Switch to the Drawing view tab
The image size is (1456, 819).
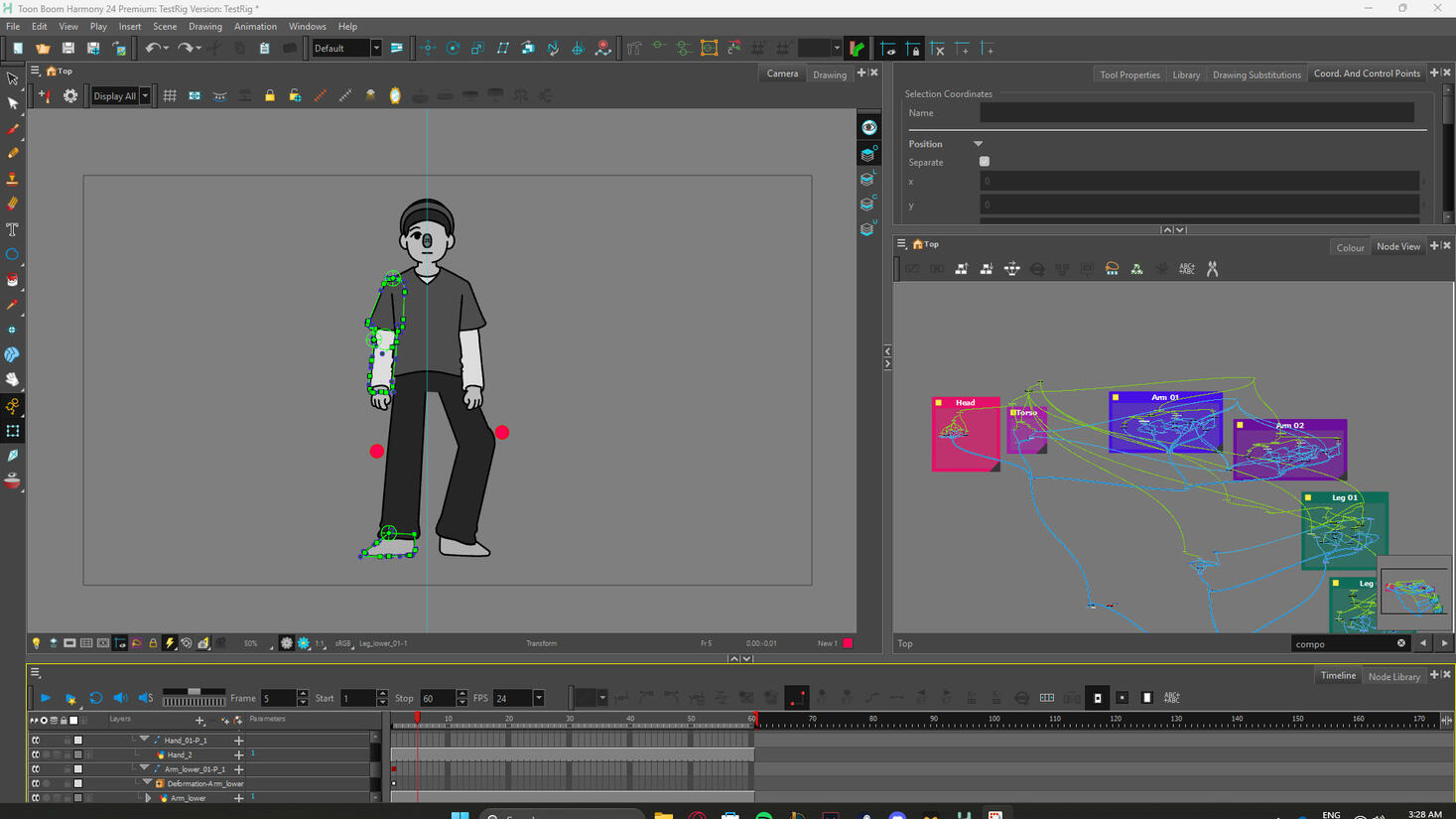[830, 74]
